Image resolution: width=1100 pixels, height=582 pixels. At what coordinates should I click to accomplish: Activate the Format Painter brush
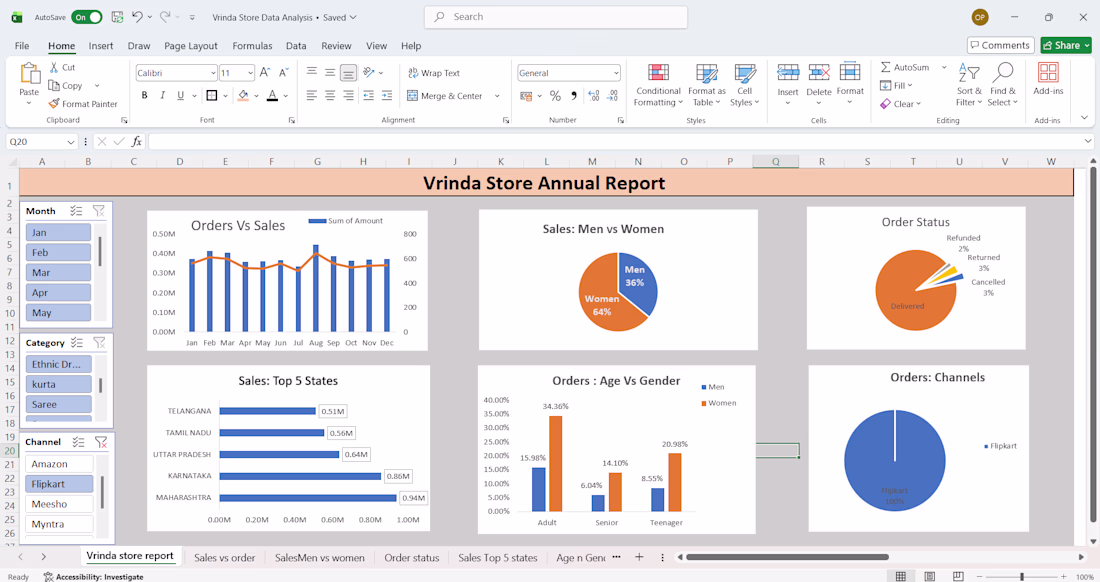83,104
